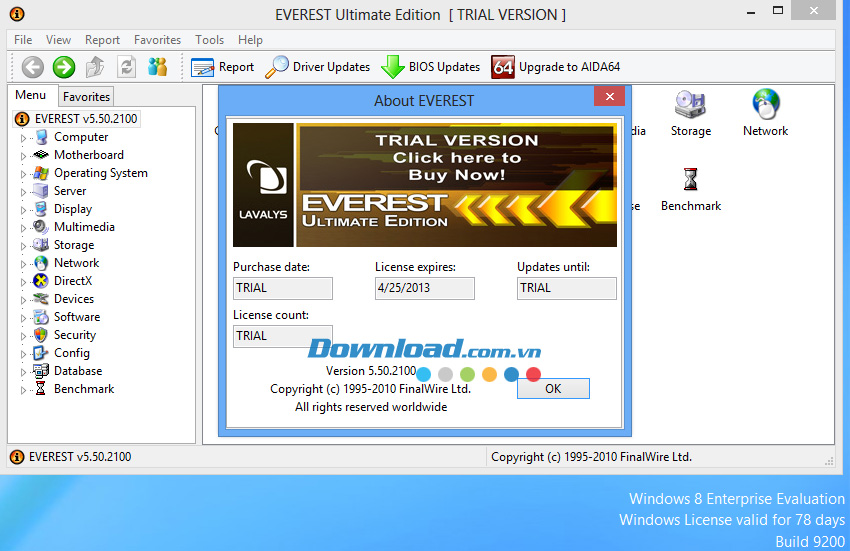Screen dimensions: 850x551
Task: Expand the DirectX tree node
Action: pos(23,282)
